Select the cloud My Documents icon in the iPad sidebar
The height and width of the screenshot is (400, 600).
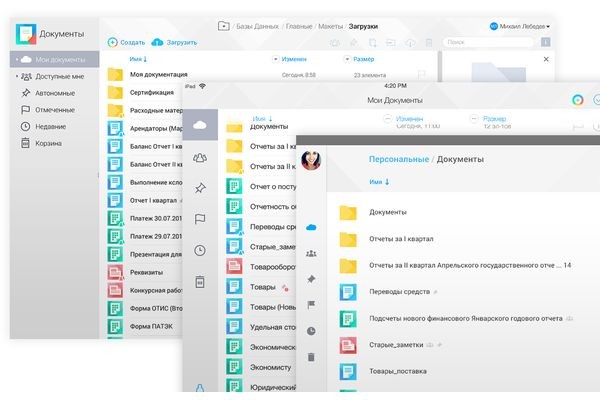200,125
